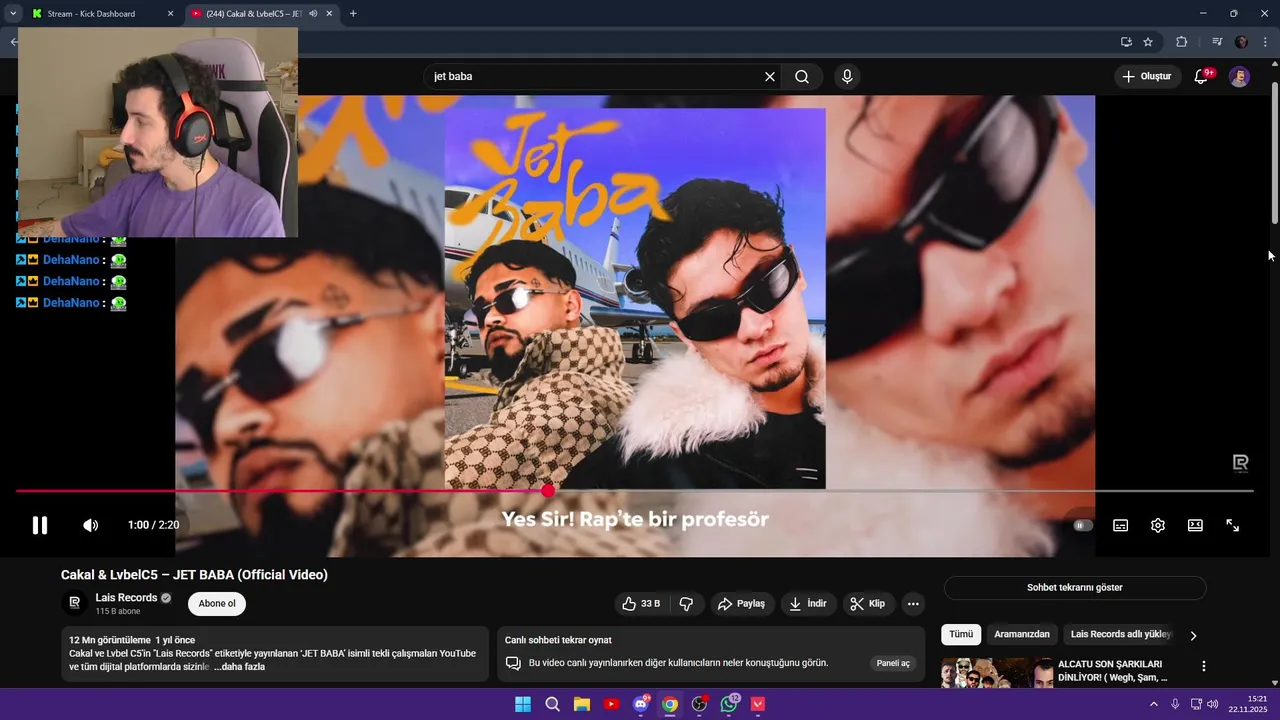Open Valorant from the taskbar
This screenshot has height=720, width=1280.
click(758, 704)
